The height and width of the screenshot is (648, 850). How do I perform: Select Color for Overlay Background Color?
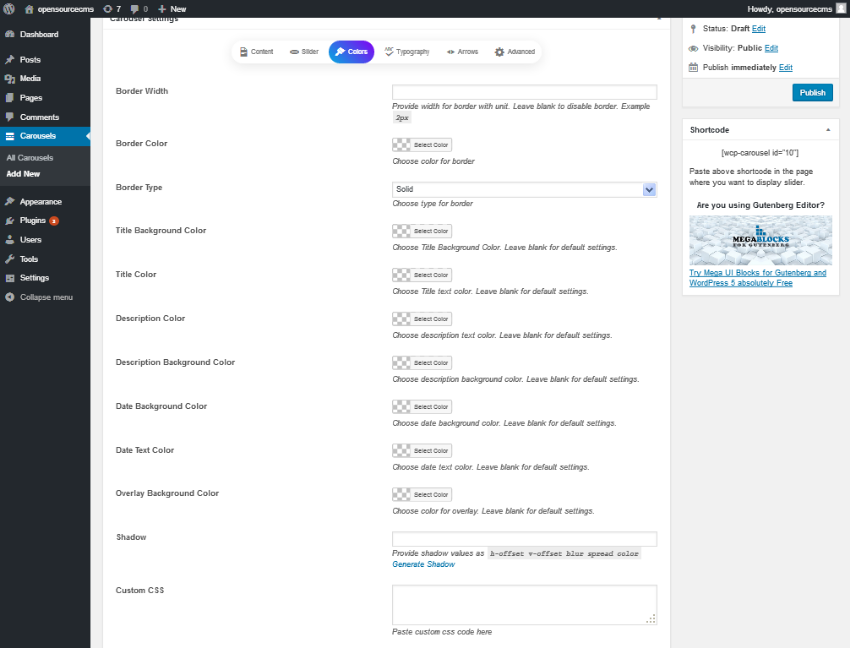pyautogui.click(x=422, y=495)
